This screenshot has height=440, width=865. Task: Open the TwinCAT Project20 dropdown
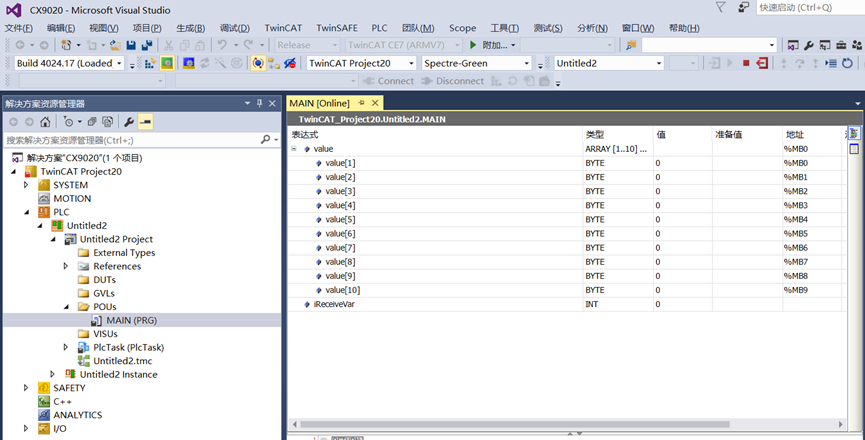coord(411,63)
